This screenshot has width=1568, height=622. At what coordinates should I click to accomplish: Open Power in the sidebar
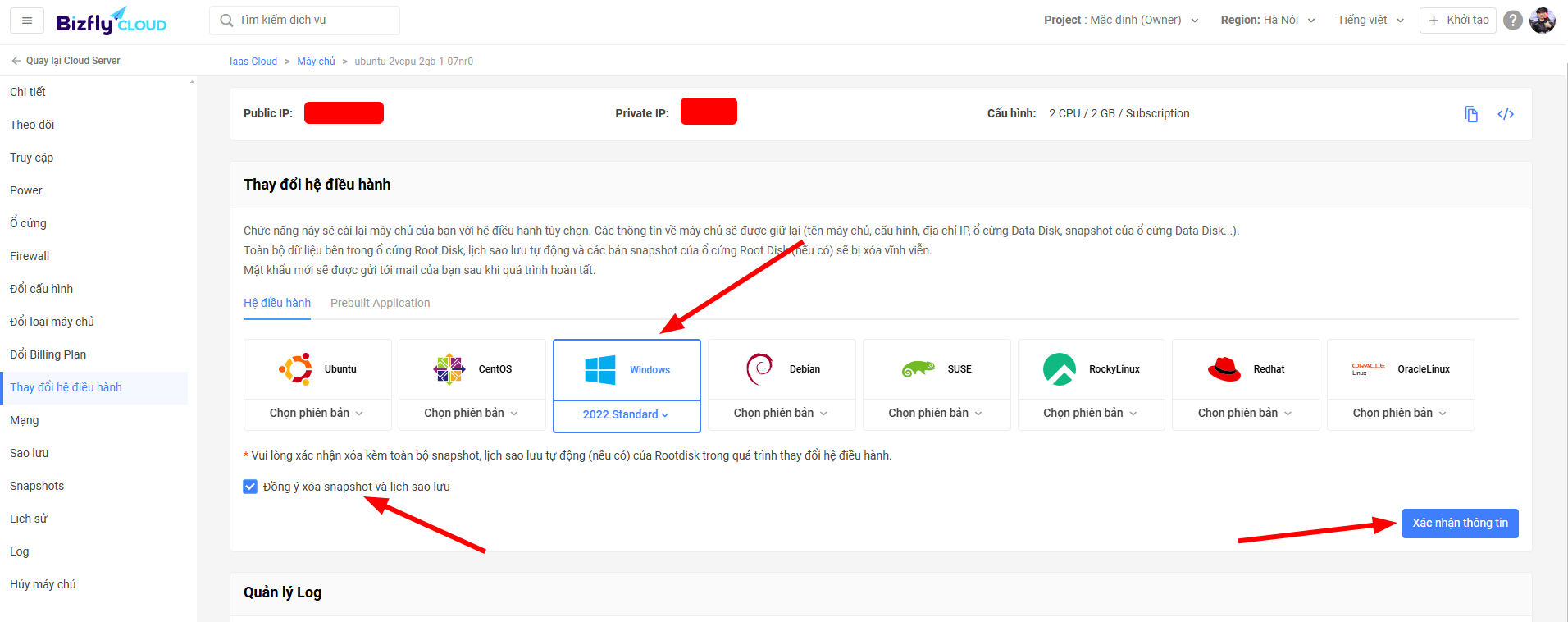94,190
